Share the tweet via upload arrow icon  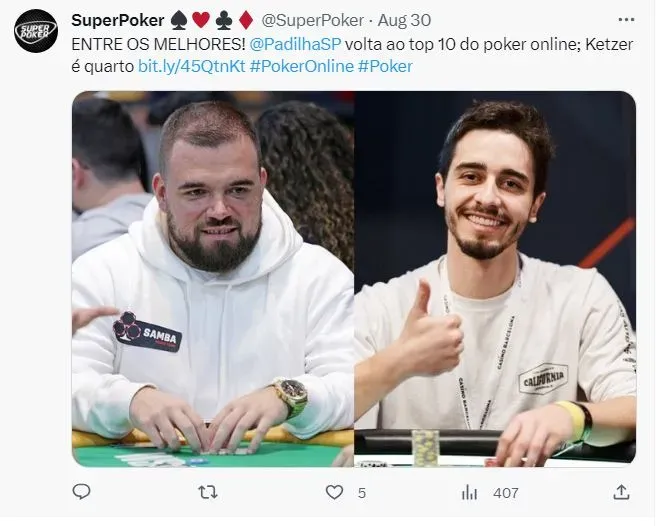(x=621, y=492)
